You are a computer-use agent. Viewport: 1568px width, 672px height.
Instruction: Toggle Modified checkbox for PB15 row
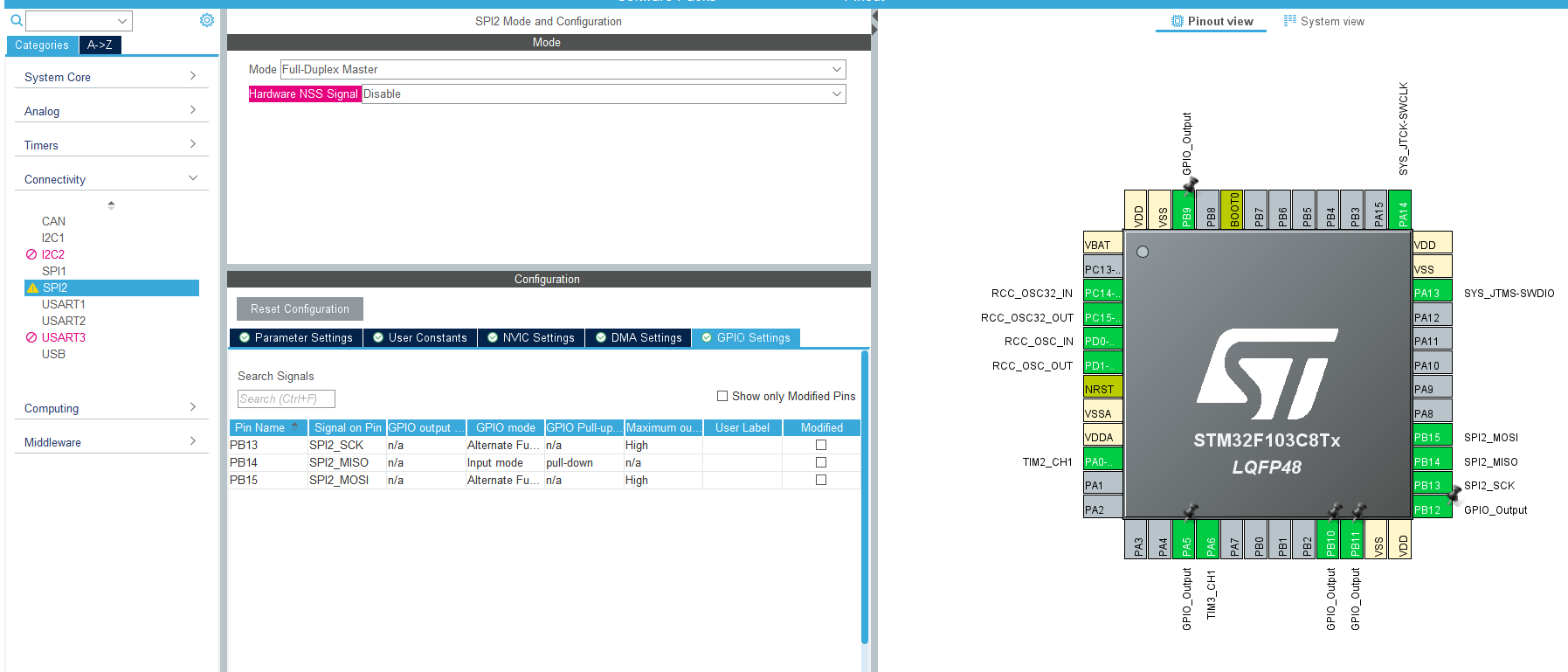click(x=821, y=480)
